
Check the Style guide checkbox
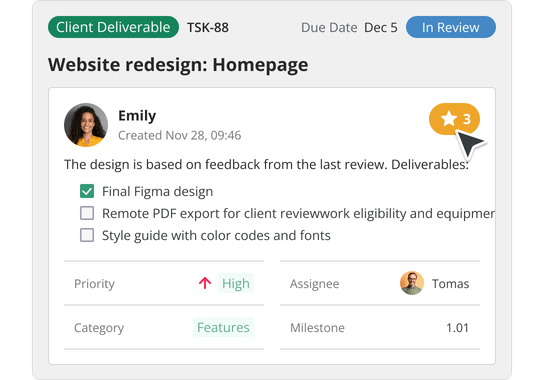(x=87, y=235)
